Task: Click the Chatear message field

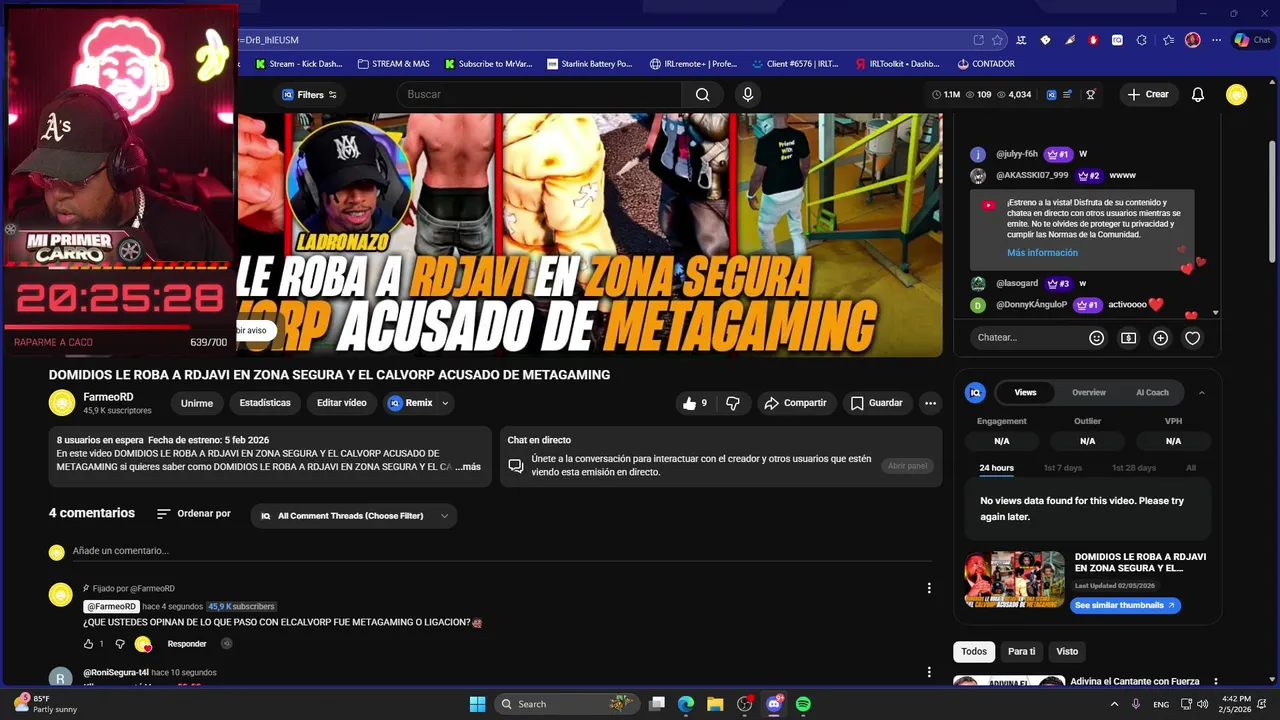Action: coord(1027,338)
